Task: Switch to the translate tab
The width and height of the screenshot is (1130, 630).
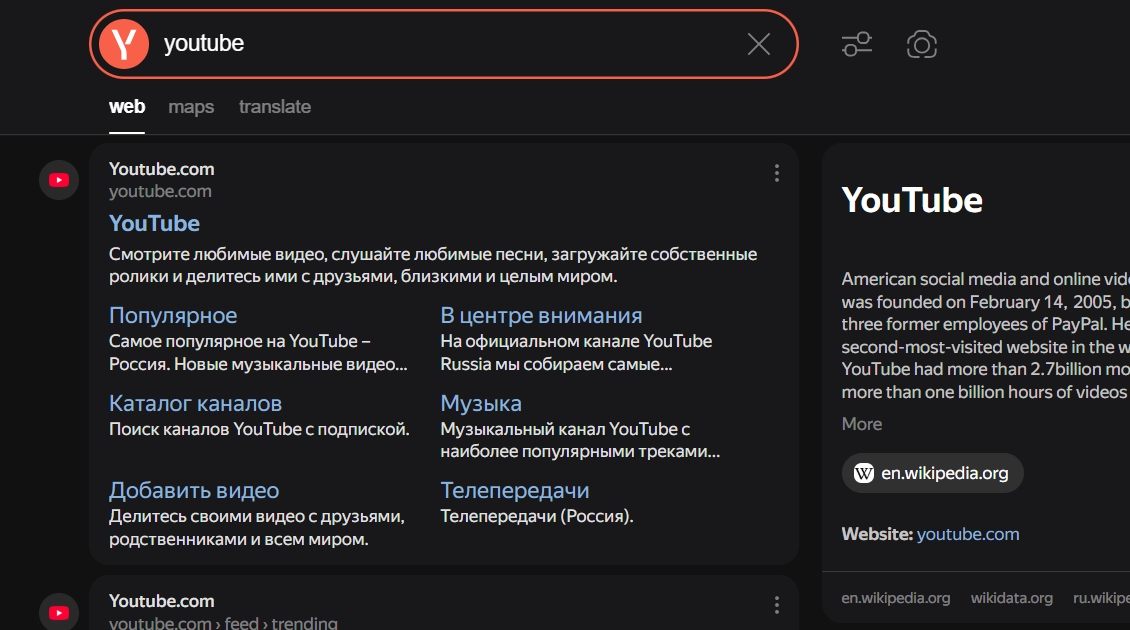Action: point(275,107)
